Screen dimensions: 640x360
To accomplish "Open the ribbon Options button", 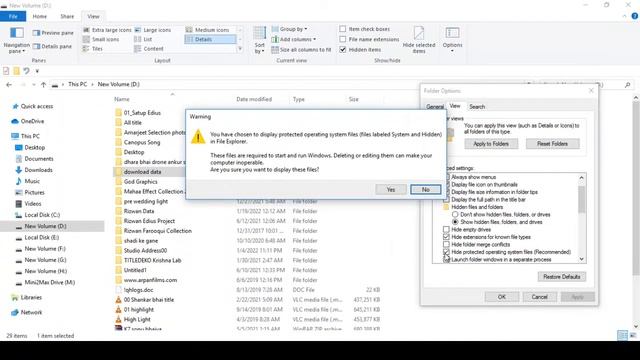I will [452, 40].
